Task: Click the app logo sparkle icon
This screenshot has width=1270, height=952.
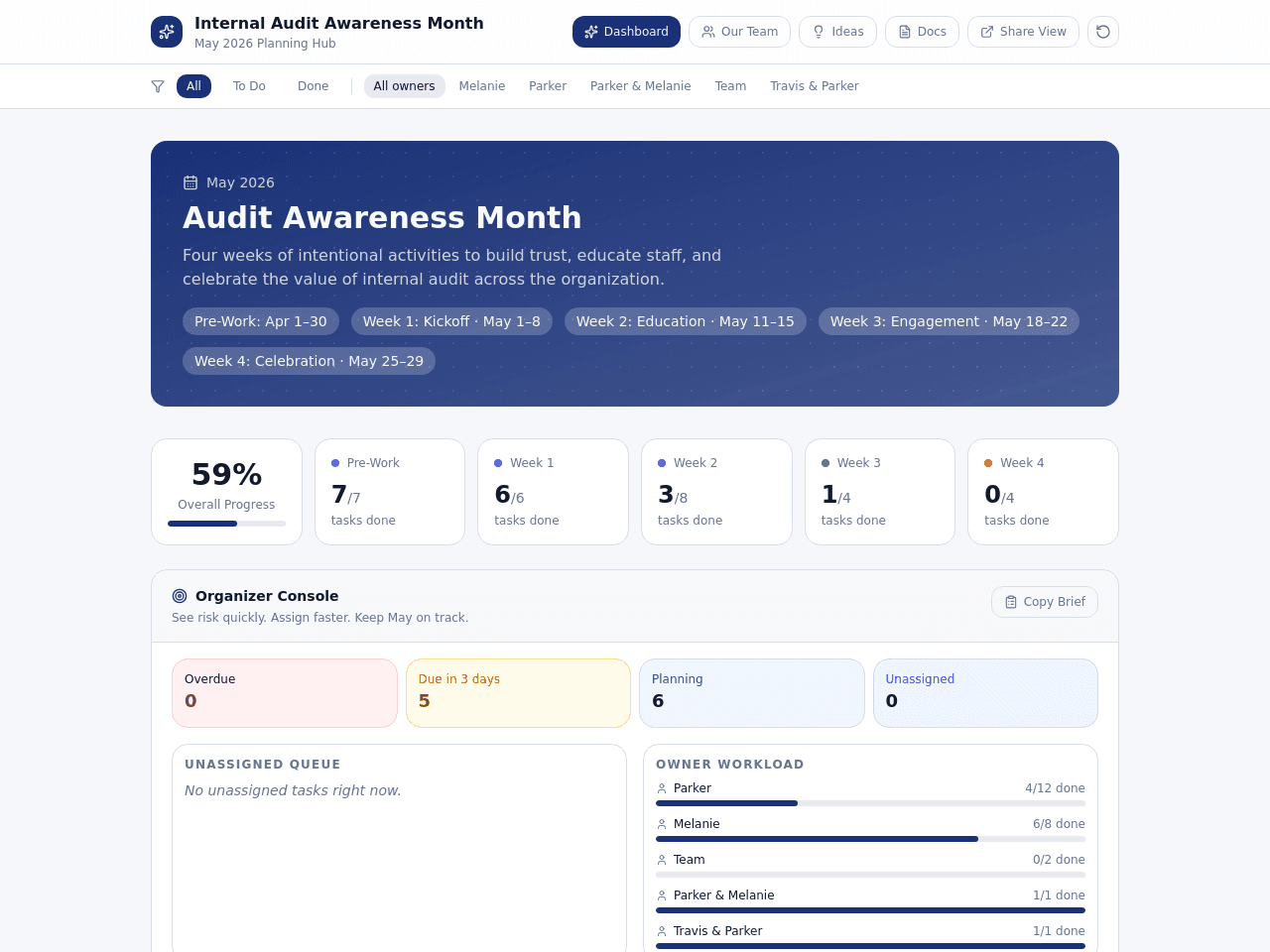Action: pyautogui.click(x=167, y=32)
